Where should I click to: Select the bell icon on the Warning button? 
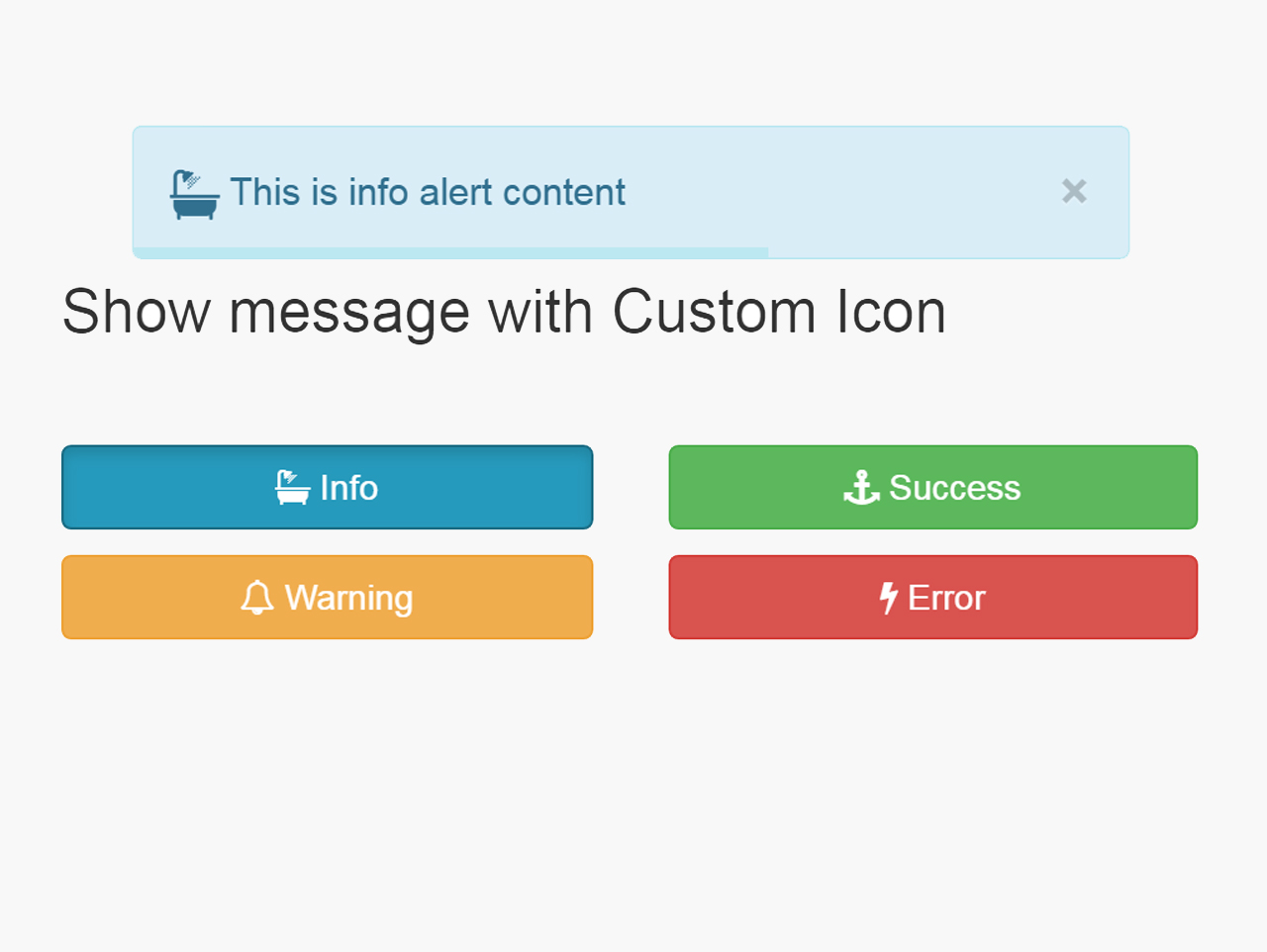257,598
